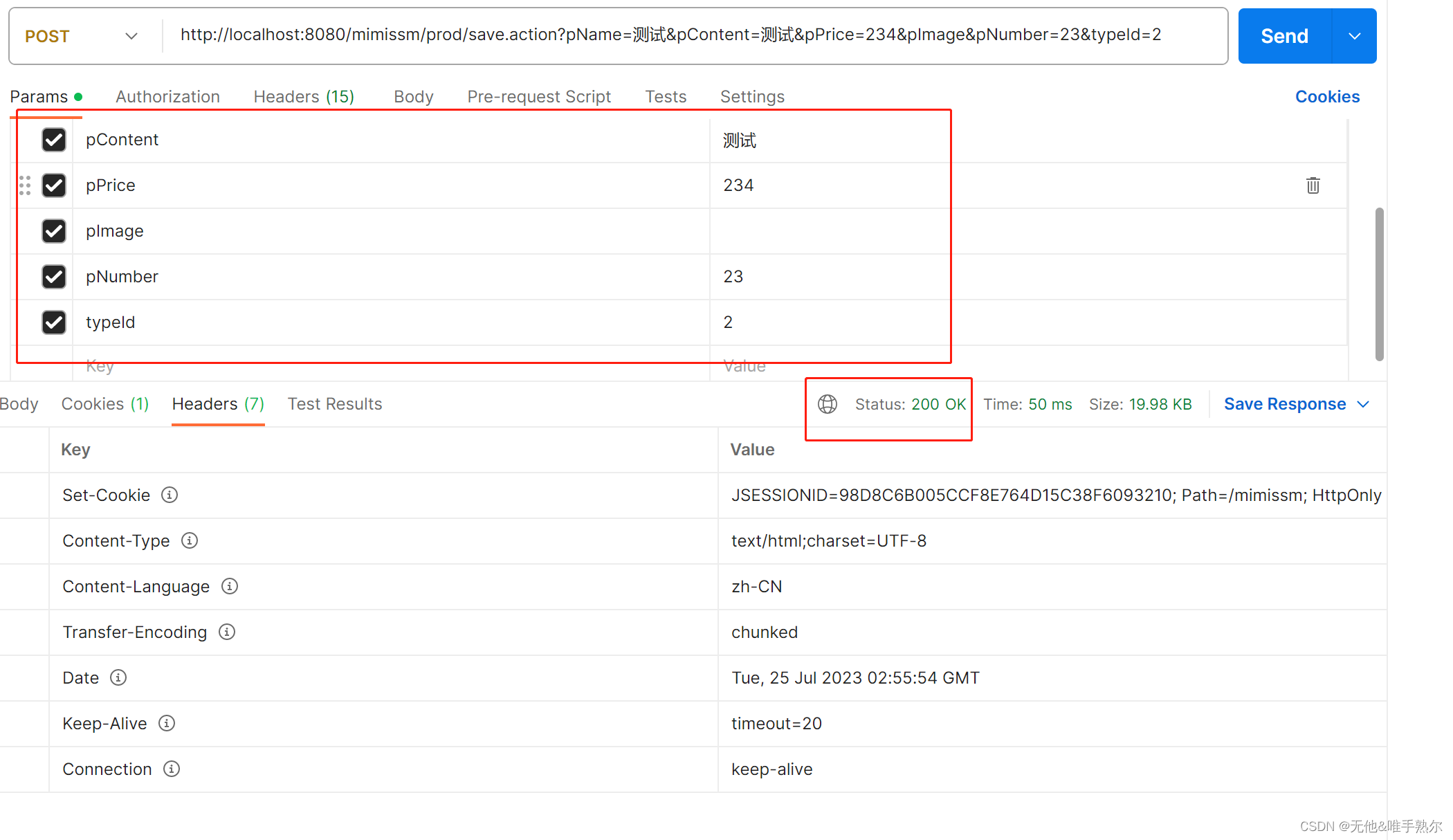Select the Params tab

tap(46, 96)
